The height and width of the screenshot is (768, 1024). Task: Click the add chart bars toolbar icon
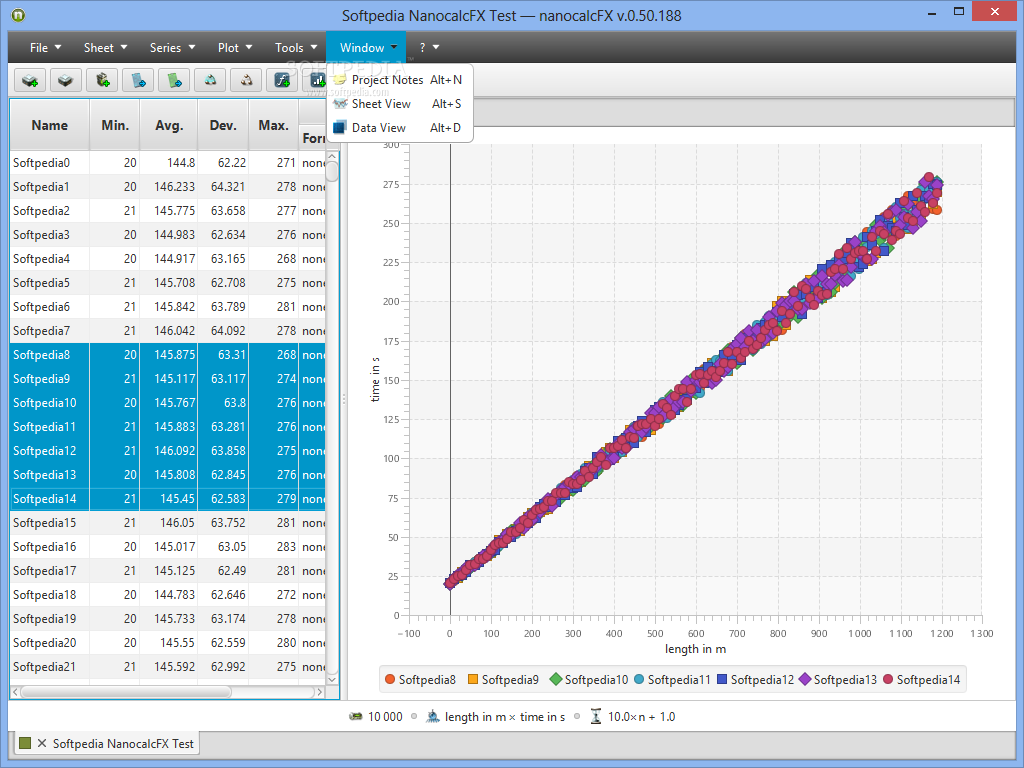pos(316,80)
